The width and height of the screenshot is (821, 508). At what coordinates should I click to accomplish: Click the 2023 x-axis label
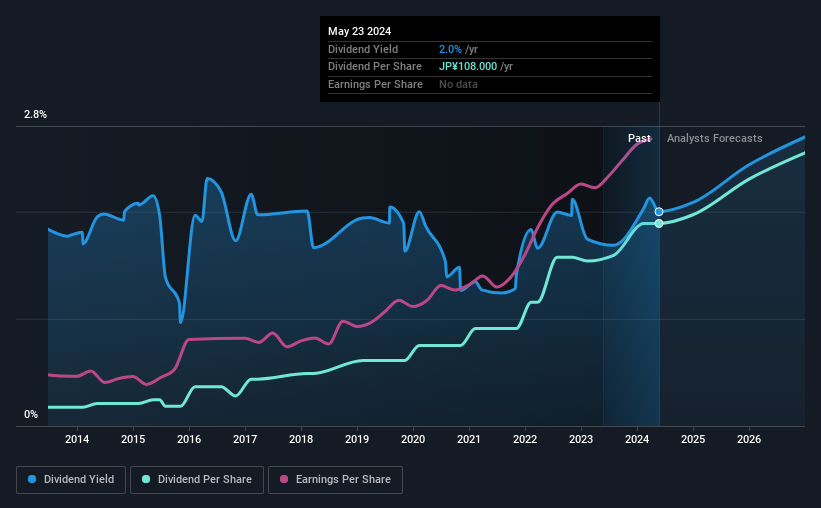click(x=581, y=439)
